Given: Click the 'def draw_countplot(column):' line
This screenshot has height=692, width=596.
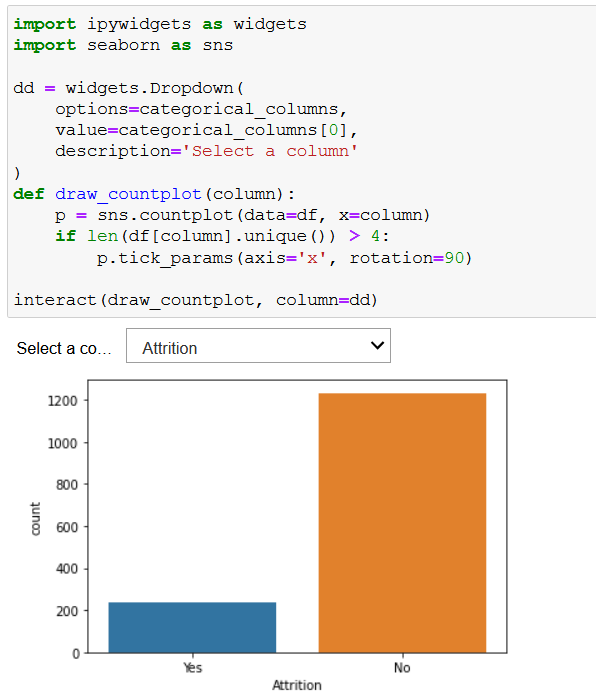Looking at the screenshot, I should (x=154, y=194).
